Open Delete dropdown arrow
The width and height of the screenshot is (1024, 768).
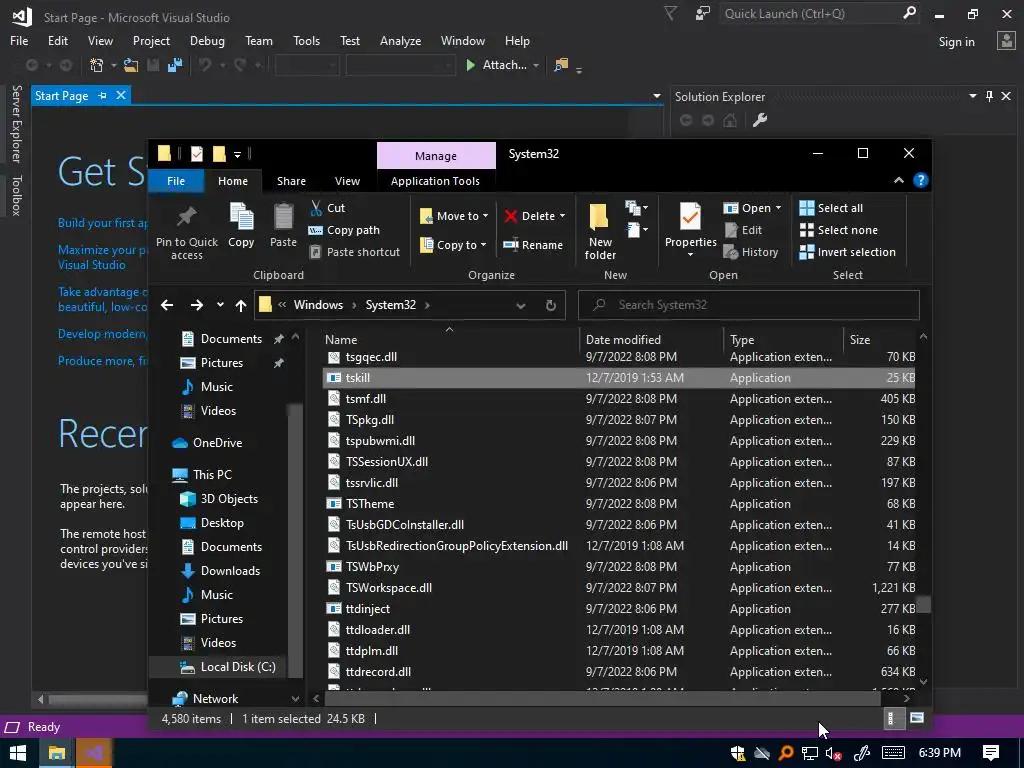pyautogui.click(x=562, y=216)
